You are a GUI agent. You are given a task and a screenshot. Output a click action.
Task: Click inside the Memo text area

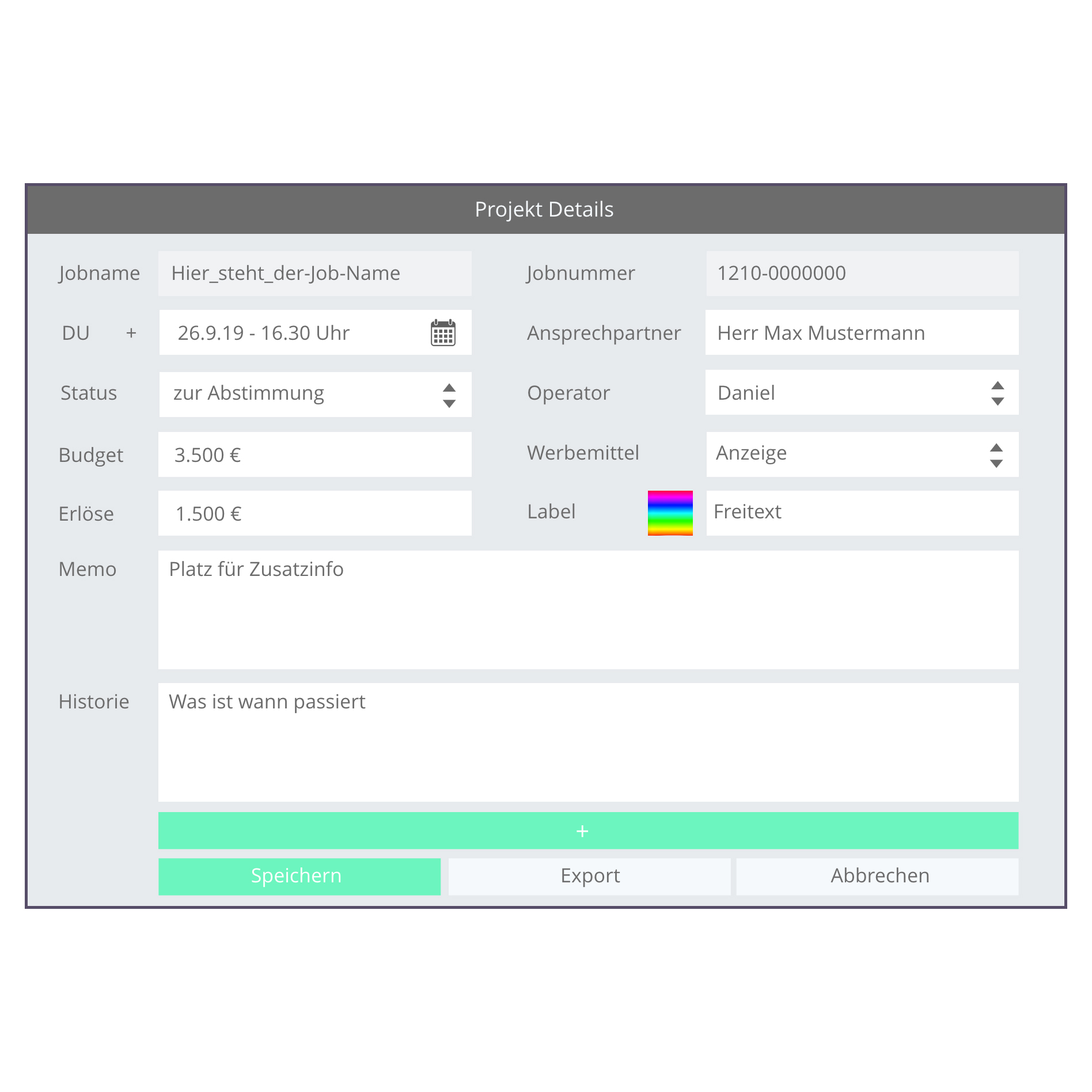(x=588, y=609)
